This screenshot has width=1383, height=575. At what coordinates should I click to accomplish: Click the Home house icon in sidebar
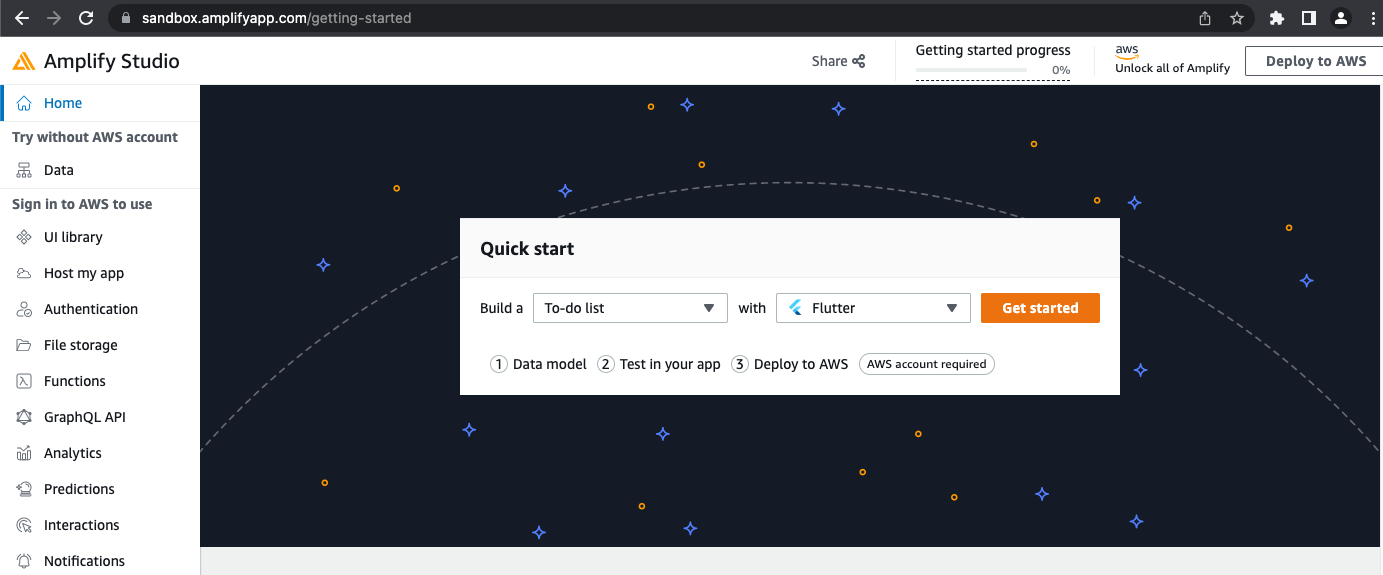coord(24,103)
